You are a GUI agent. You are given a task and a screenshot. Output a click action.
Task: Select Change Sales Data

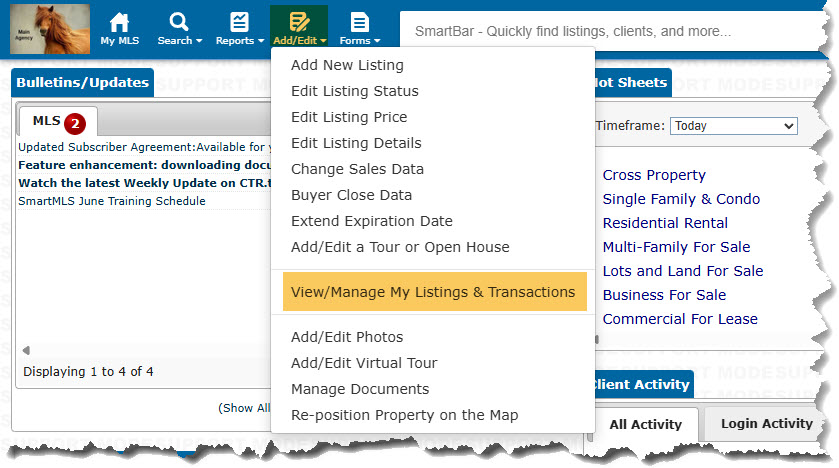coord(357,169)
